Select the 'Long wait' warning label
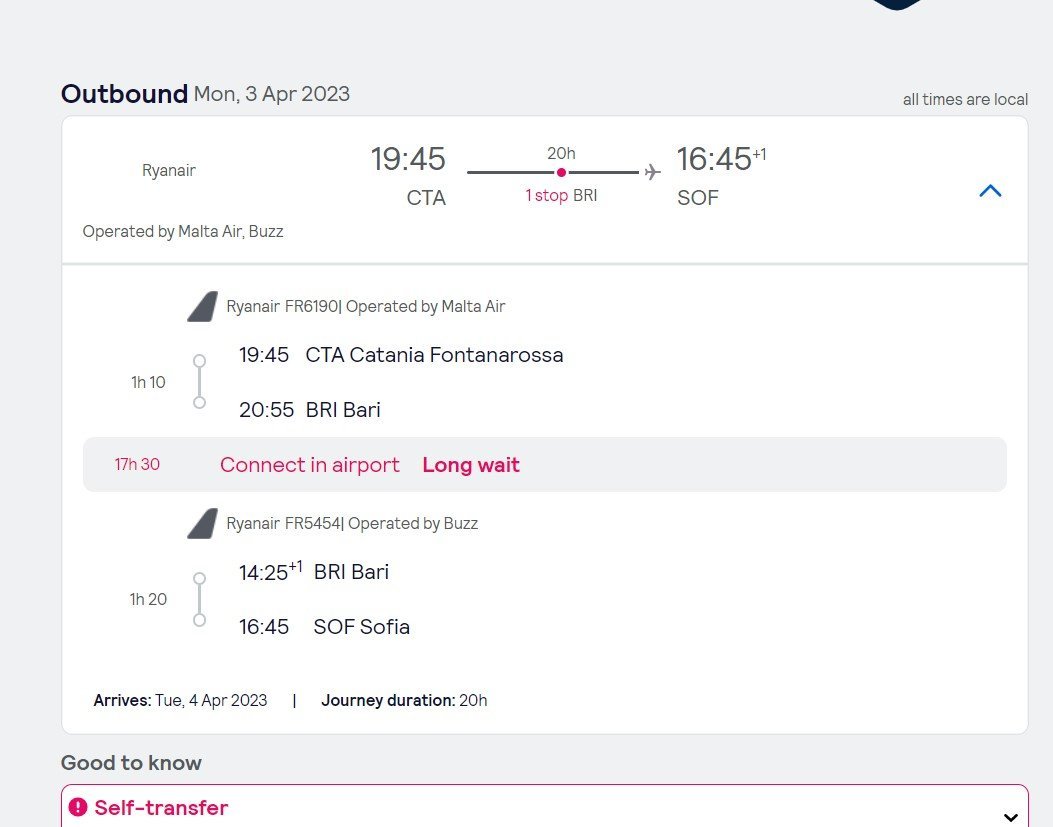 tap(471, 465)
